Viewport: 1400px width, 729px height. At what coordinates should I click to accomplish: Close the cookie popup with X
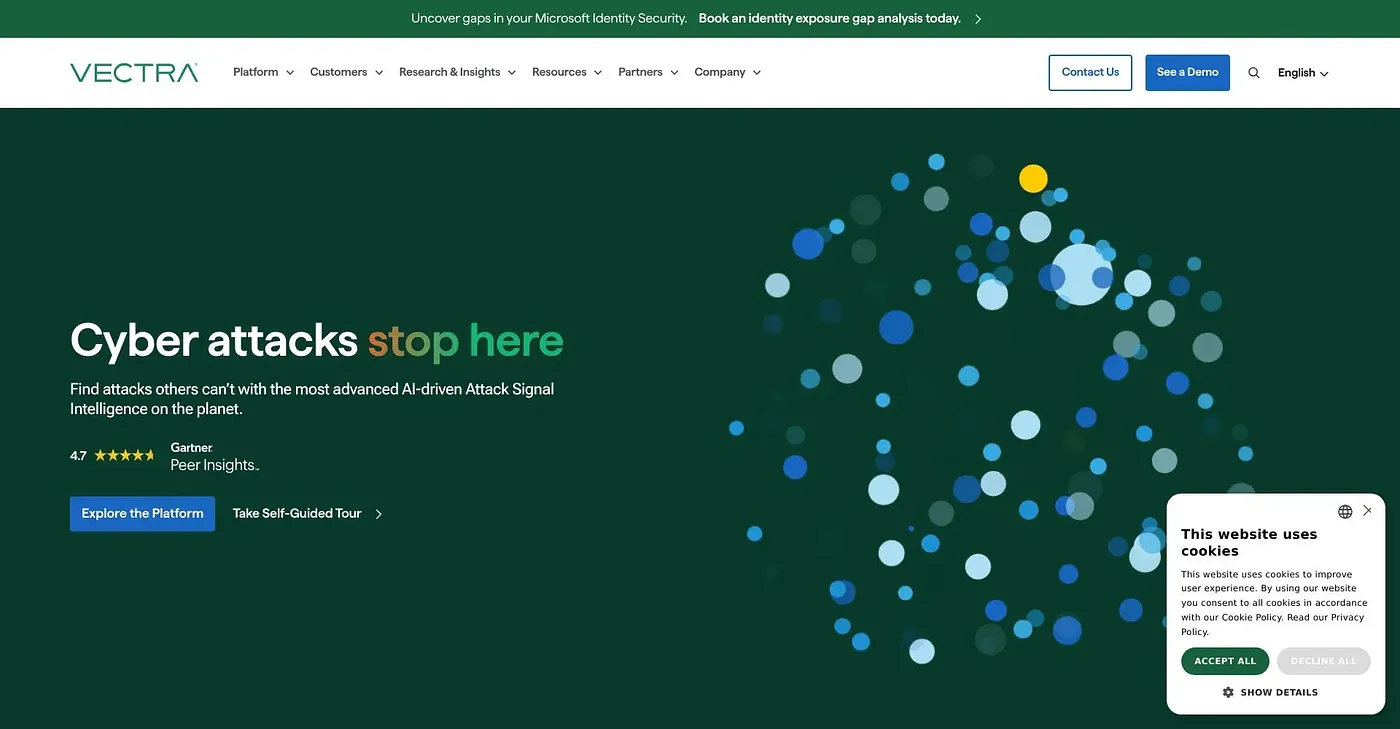tap(1367, 510)
